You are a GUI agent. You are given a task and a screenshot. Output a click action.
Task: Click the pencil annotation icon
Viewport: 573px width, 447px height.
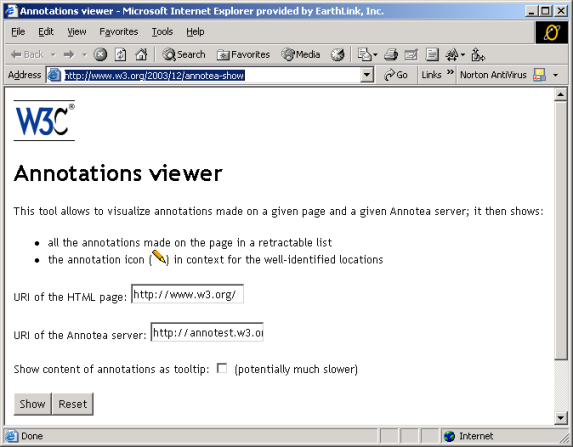pyautogui.click(x=159, y=258)
